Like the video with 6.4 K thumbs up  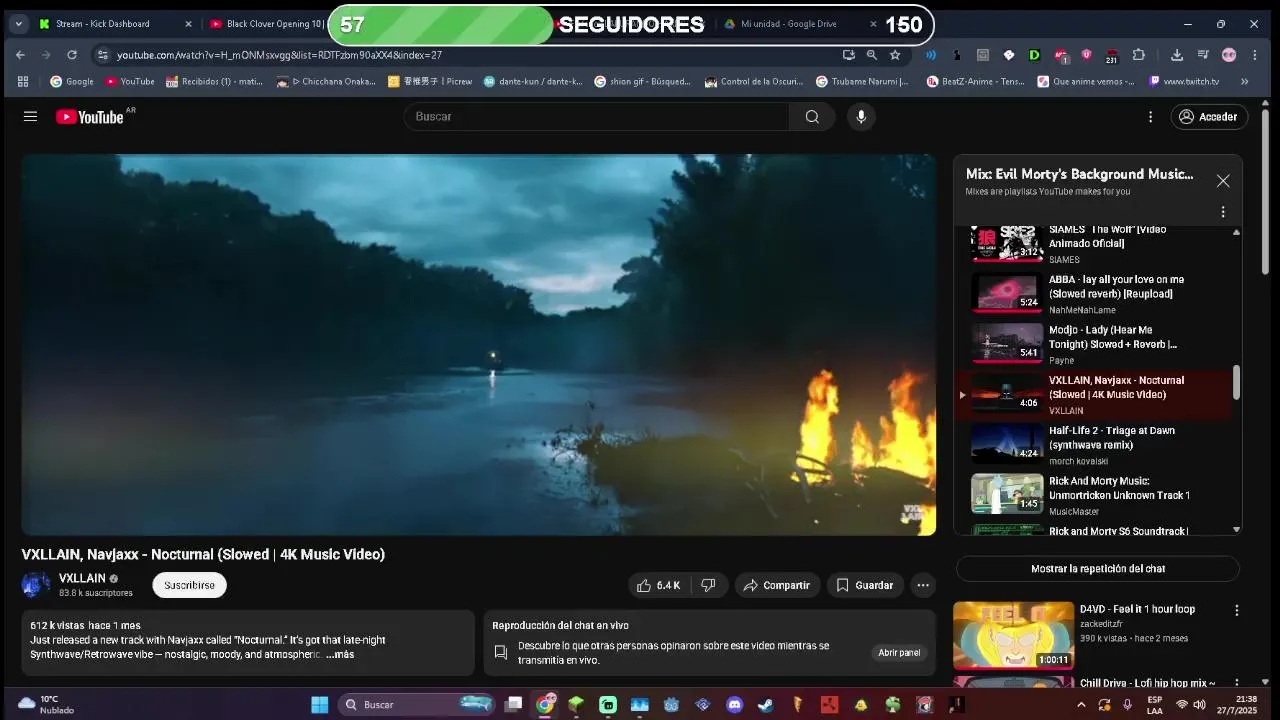[658, 585]
